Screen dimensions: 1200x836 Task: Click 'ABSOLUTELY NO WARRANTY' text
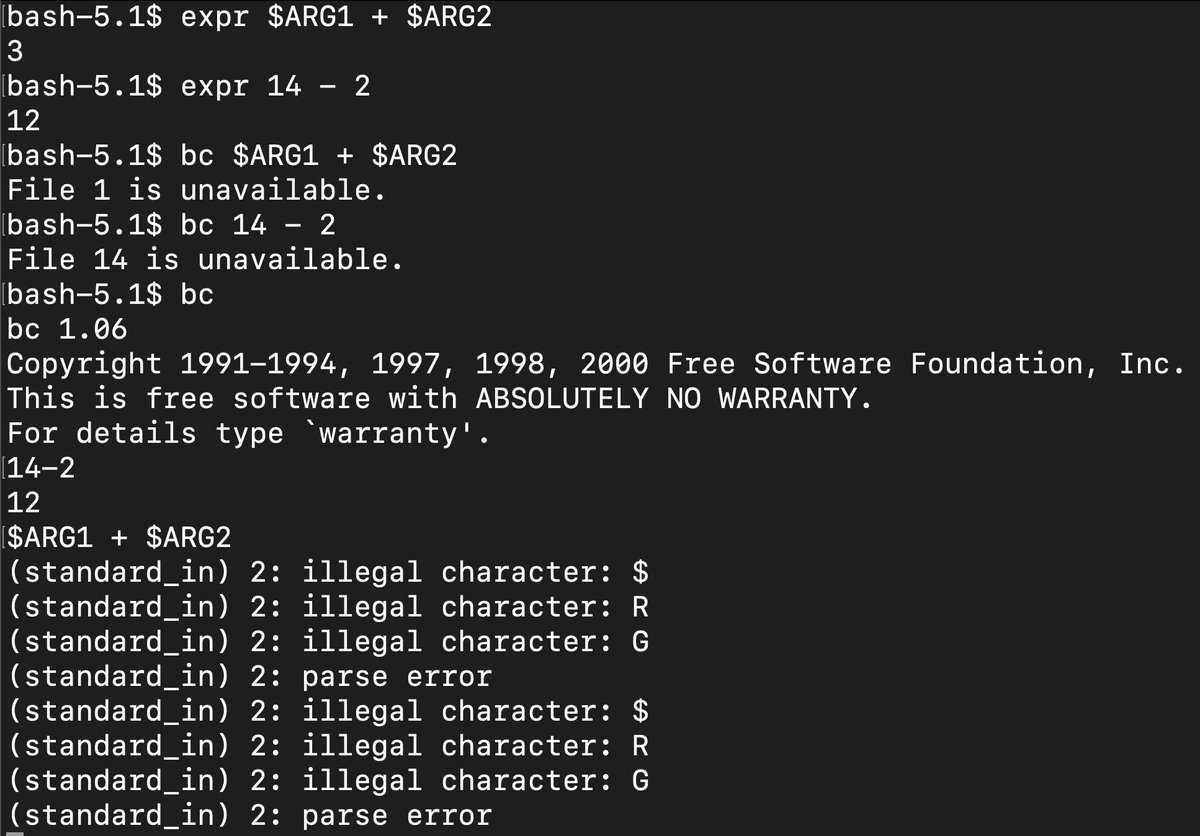pyautogui.click(x=674, y=399)
